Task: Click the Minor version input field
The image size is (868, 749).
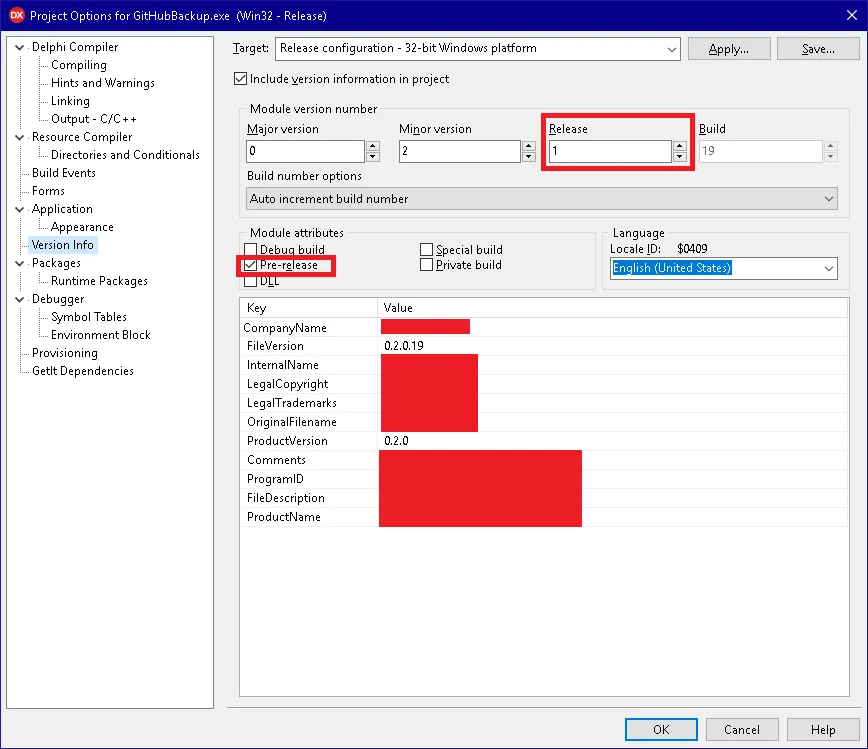Action: tap(459, 151)
